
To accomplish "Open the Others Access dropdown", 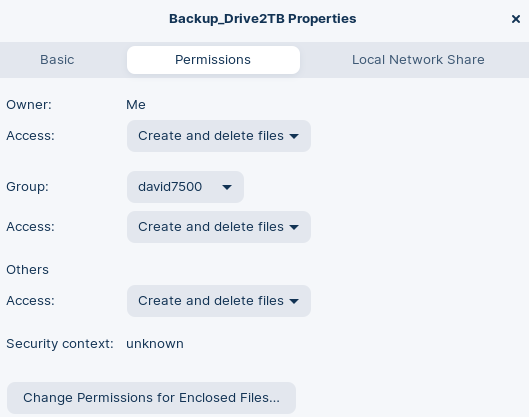I will coord(219,301).
